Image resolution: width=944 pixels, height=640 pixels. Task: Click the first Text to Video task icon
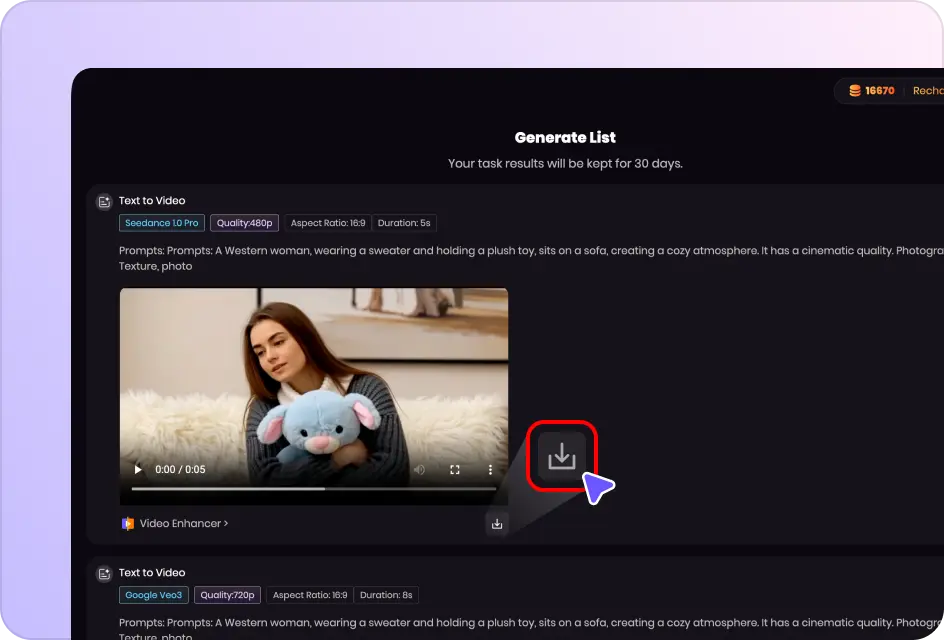coord(103,202)
